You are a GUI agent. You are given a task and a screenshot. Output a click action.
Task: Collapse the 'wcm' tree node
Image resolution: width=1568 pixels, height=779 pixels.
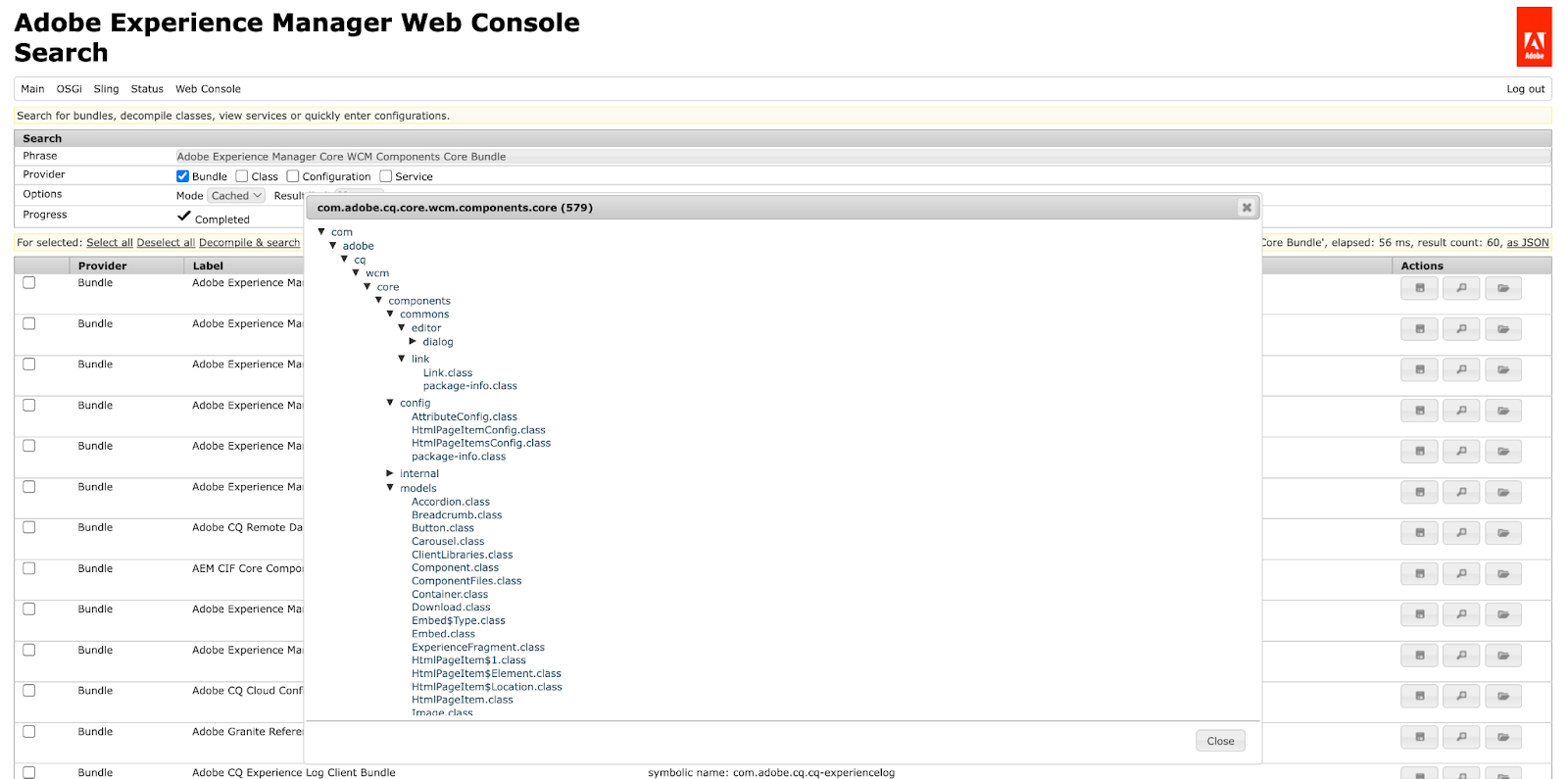[x=356, y=272]
